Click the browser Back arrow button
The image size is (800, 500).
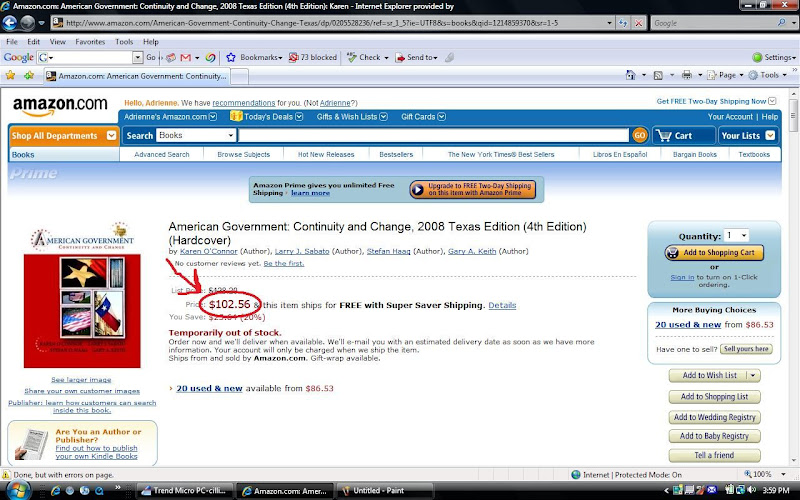point(10,22)
